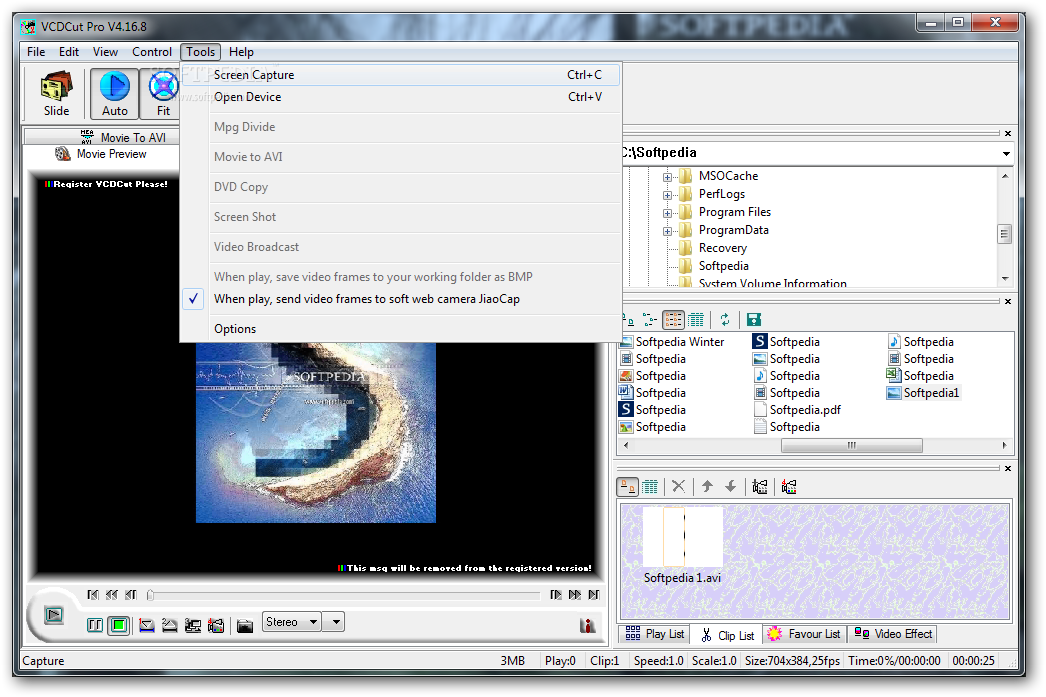Click the computer icon numbered 3
The image size is (1046, 697).
point(193,625)
